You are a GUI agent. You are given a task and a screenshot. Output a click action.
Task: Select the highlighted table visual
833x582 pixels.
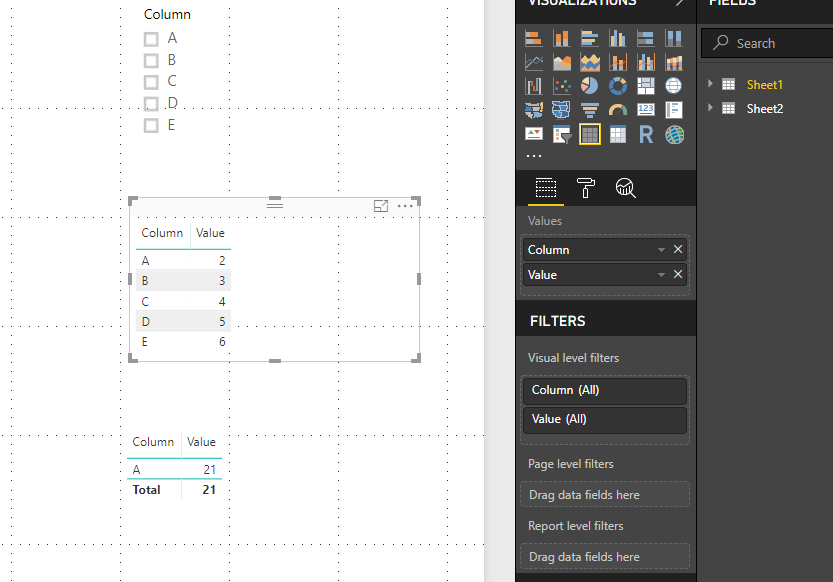tap(590, 134)
